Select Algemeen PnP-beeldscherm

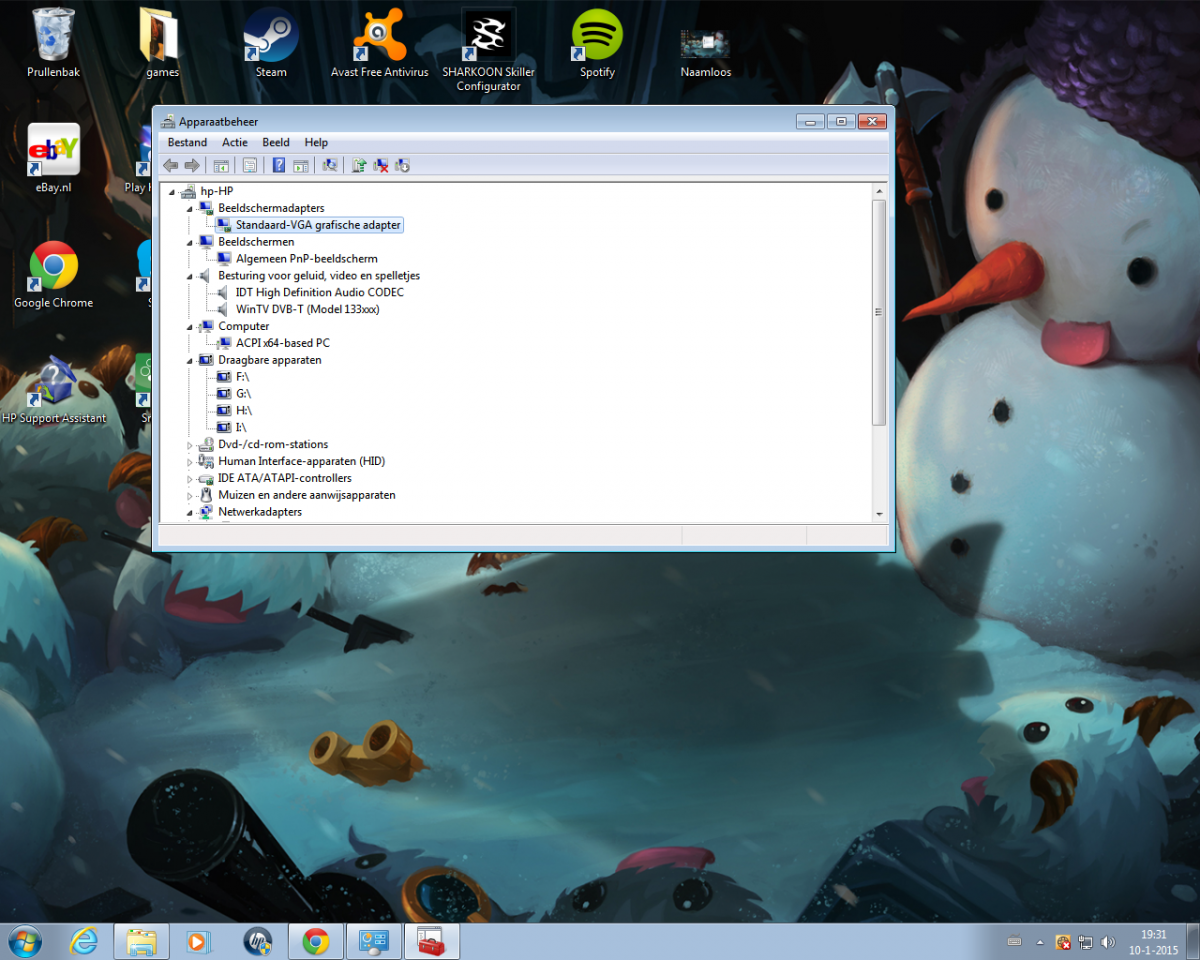pos(306,259)
